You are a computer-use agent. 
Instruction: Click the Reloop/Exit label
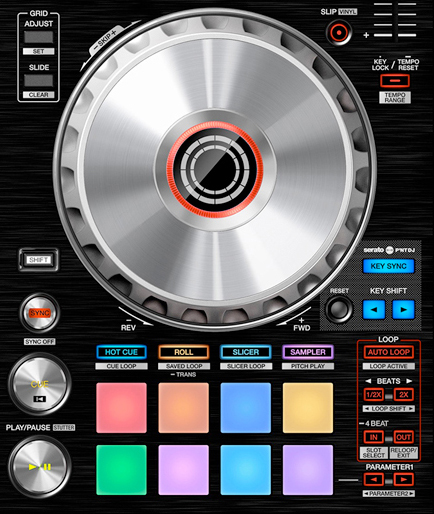[403, 453]
